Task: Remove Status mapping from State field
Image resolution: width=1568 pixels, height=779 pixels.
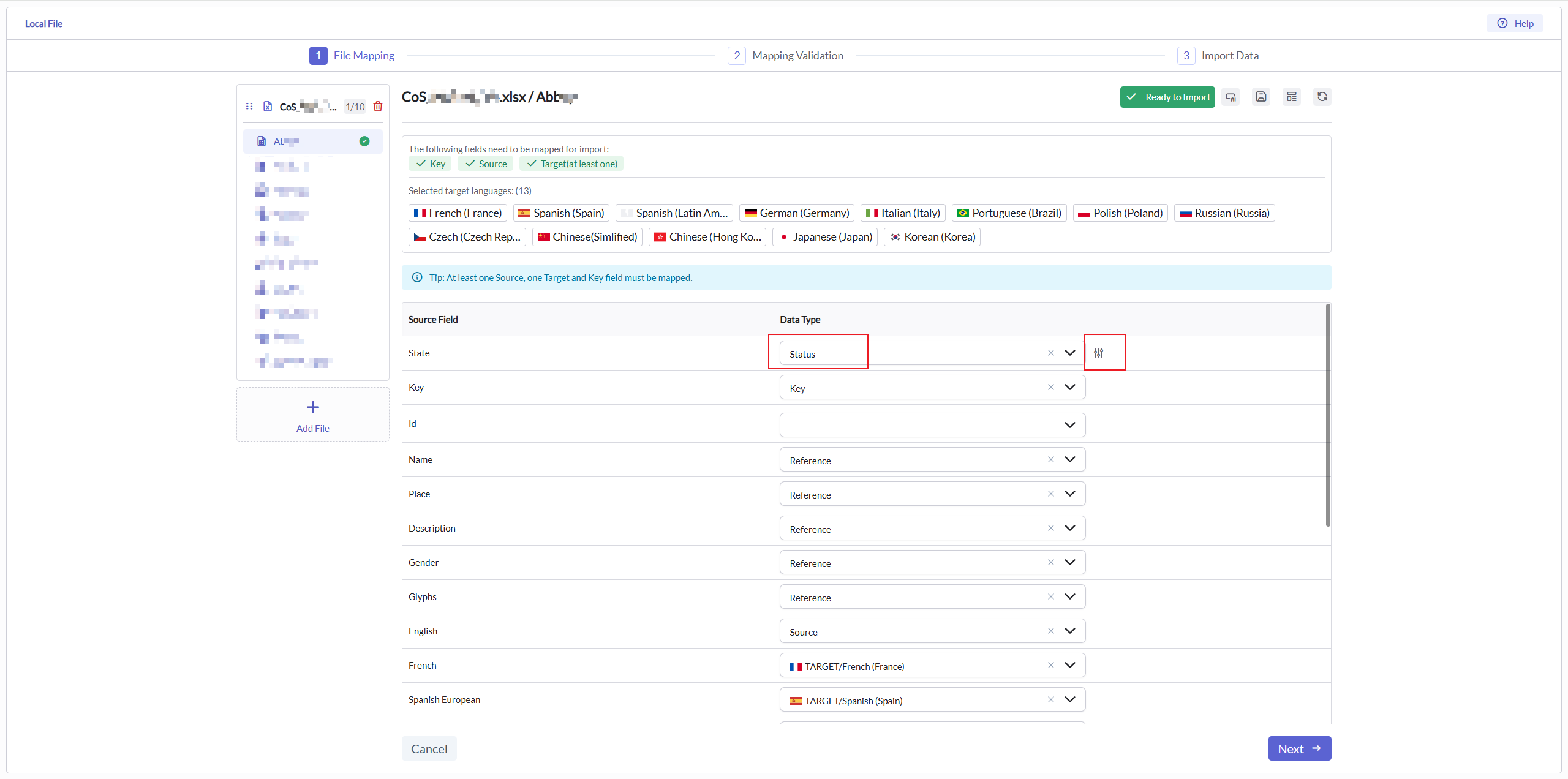Action: click(1051, 353)
